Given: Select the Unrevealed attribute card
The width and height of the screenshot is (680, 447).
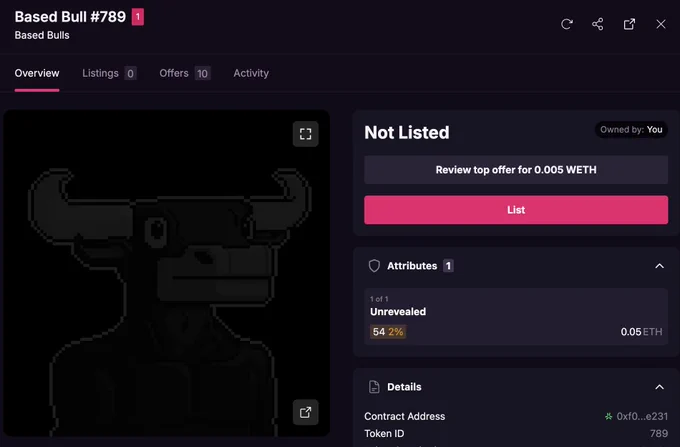Looking at the screenshot, I should click(x=516, y=316).
